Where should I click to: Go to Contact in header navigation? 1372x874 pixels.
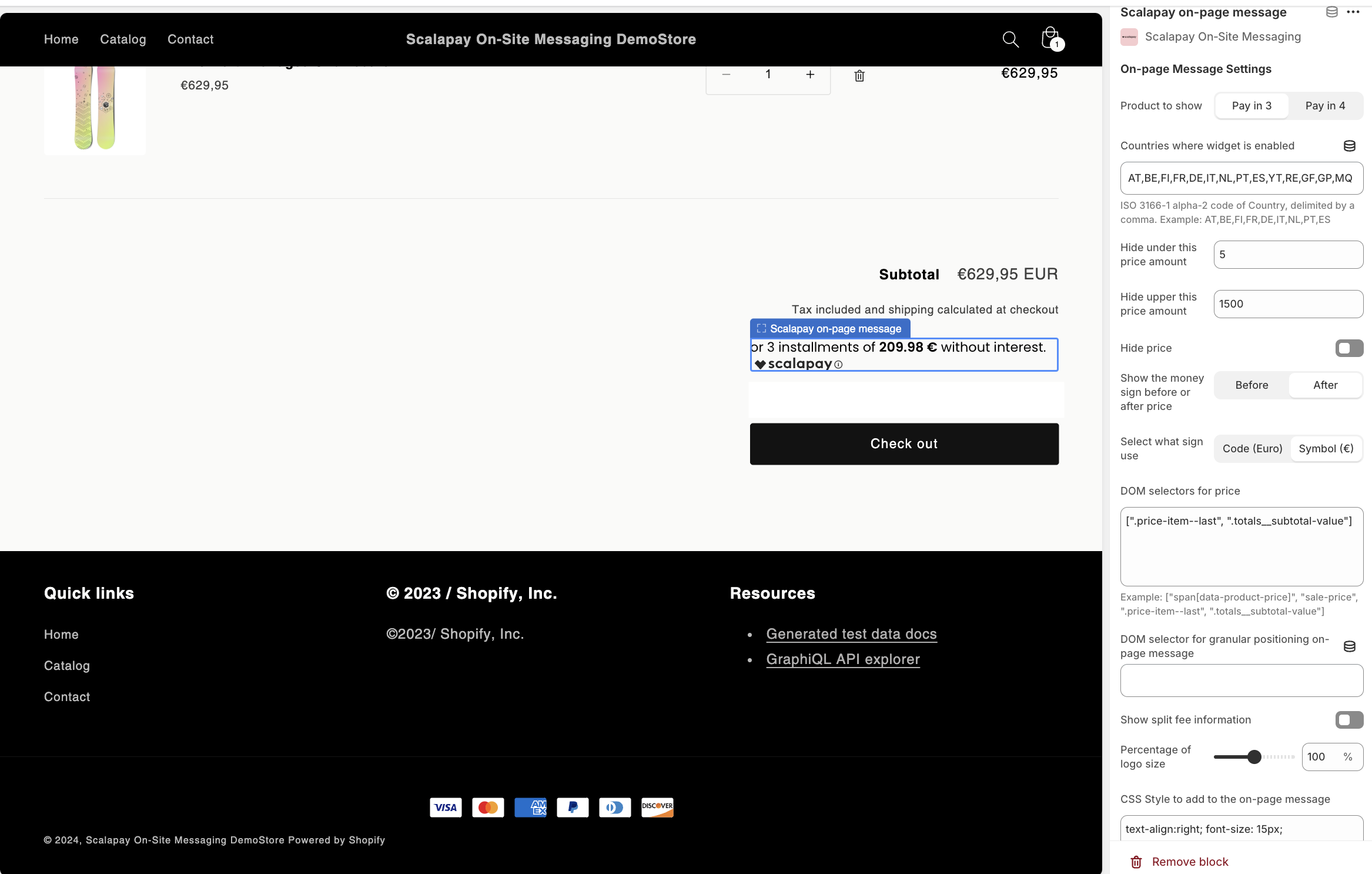[x=190, y=39]
